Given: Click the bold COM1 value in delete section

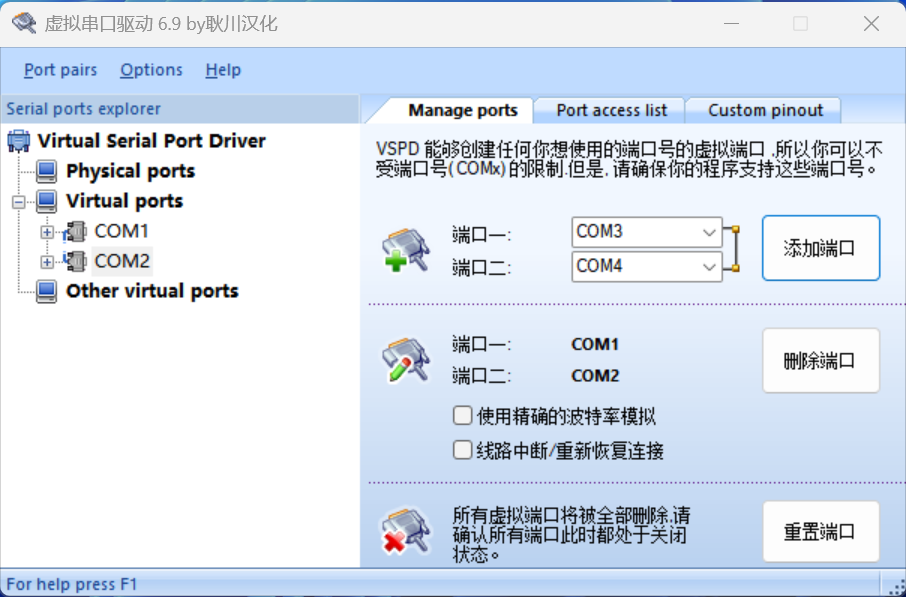Looking at the screenshot, I should (595, 344).
